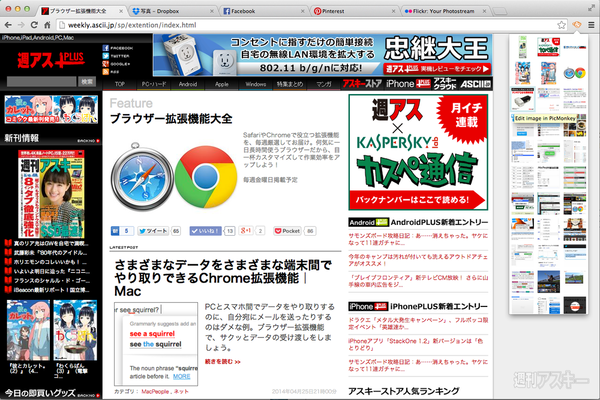Click the 検索 search button
Screen dimensions: 600x400
pos(87,82)
